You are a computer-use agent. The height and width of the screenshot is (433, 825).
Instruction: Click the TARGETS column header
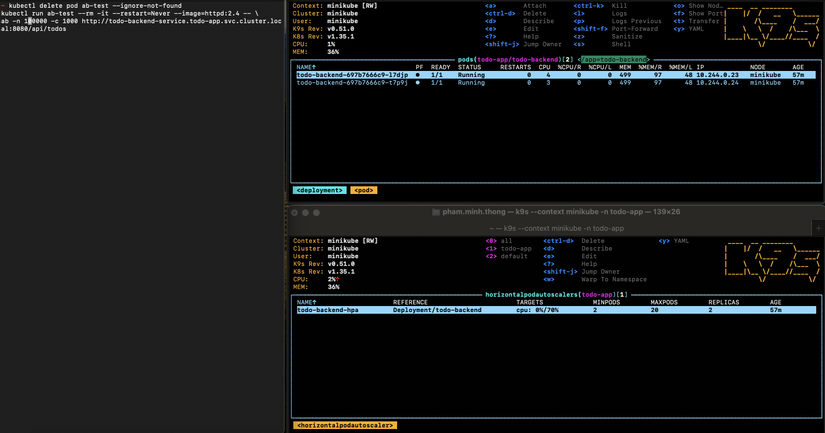[529, 303]
